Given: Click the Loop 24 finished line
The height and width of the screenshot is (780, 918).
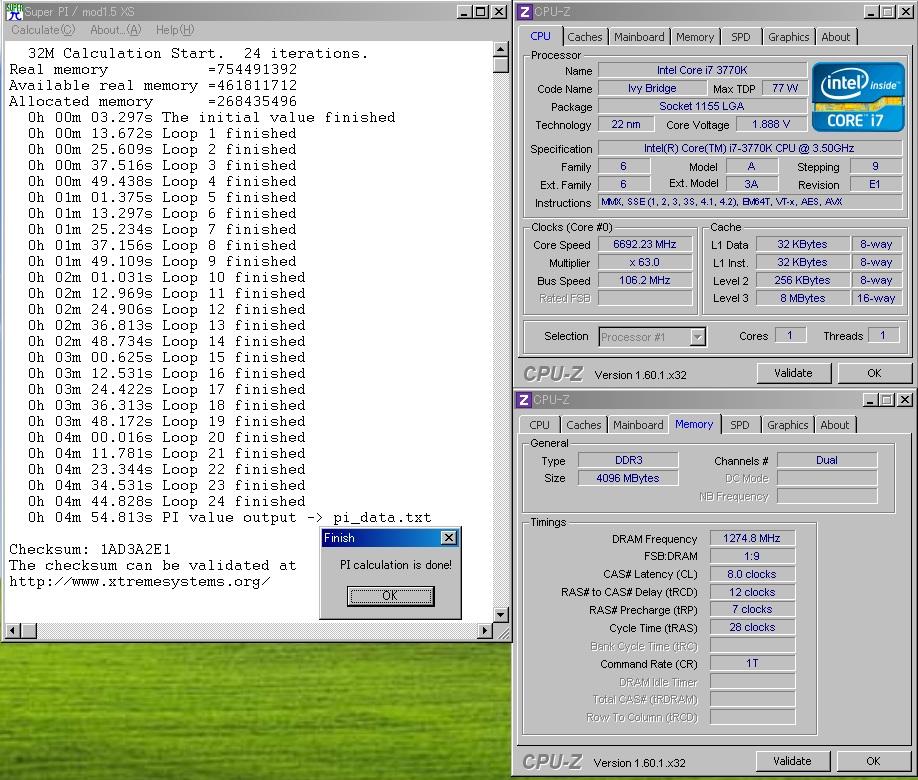Looking at the screenshot, I should click(x=166, y=501).
